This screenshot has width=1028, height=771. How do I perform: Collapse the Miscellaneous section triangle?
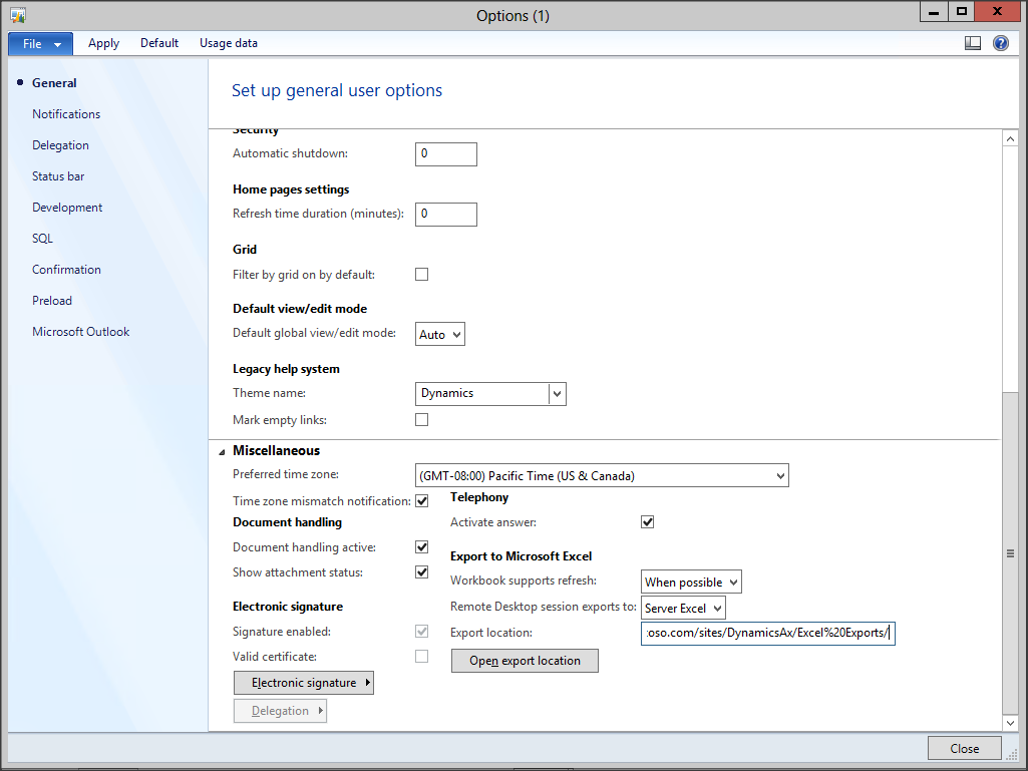tap(222, 451)
